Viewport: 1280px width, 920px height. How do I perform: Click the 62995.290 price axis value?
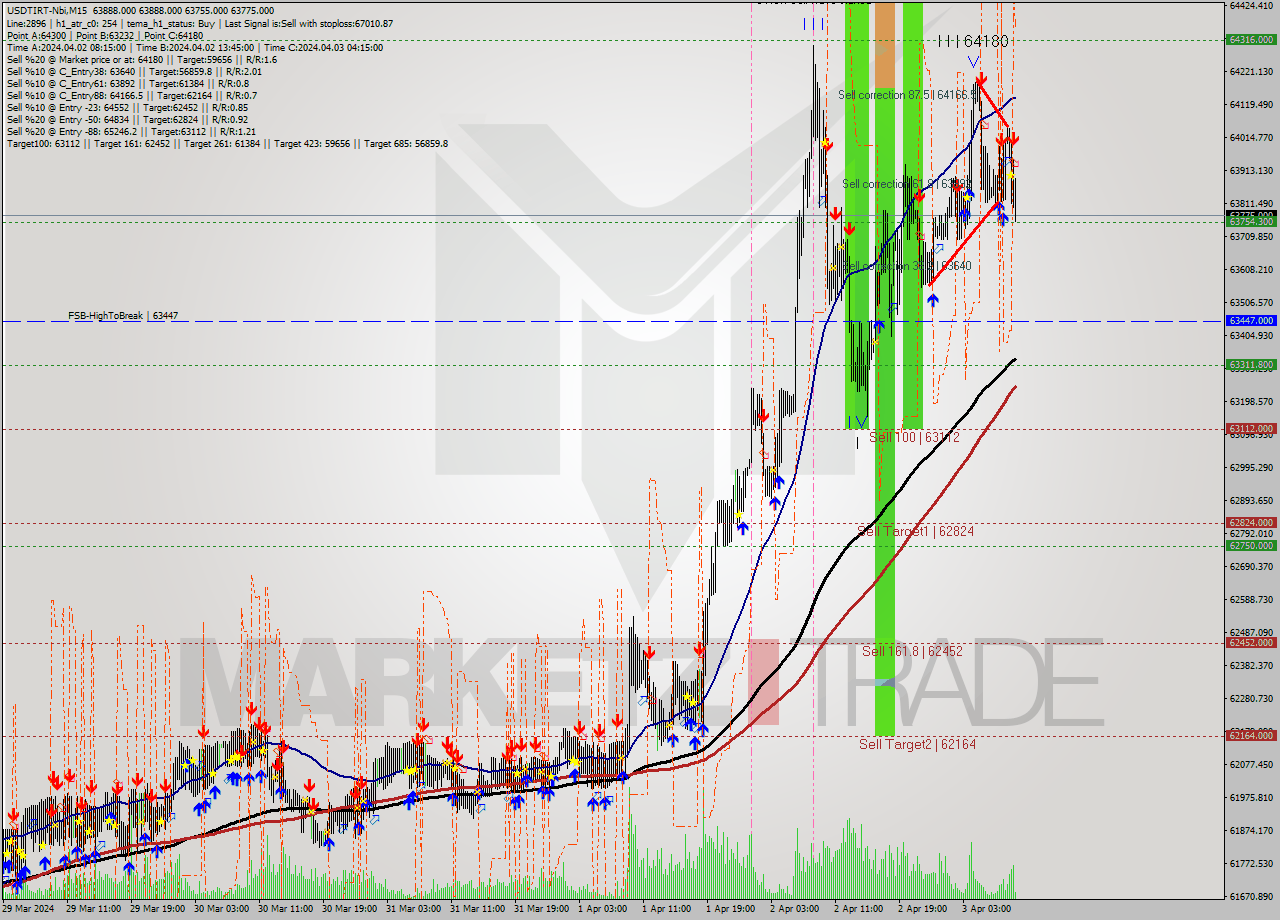[x=1251, y=467]
